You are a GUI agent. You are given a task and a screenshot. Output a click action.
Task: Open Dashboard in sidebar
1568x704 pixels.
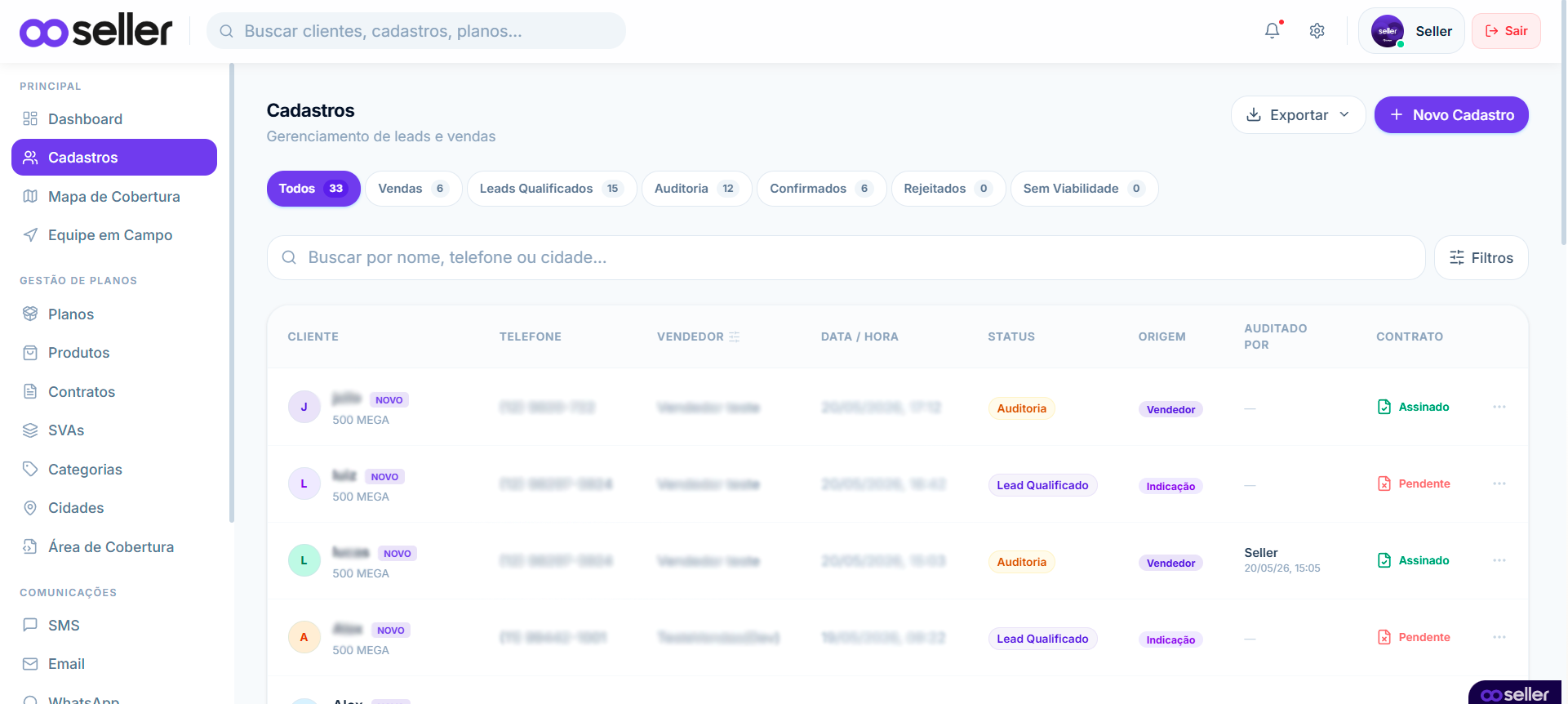114,119
